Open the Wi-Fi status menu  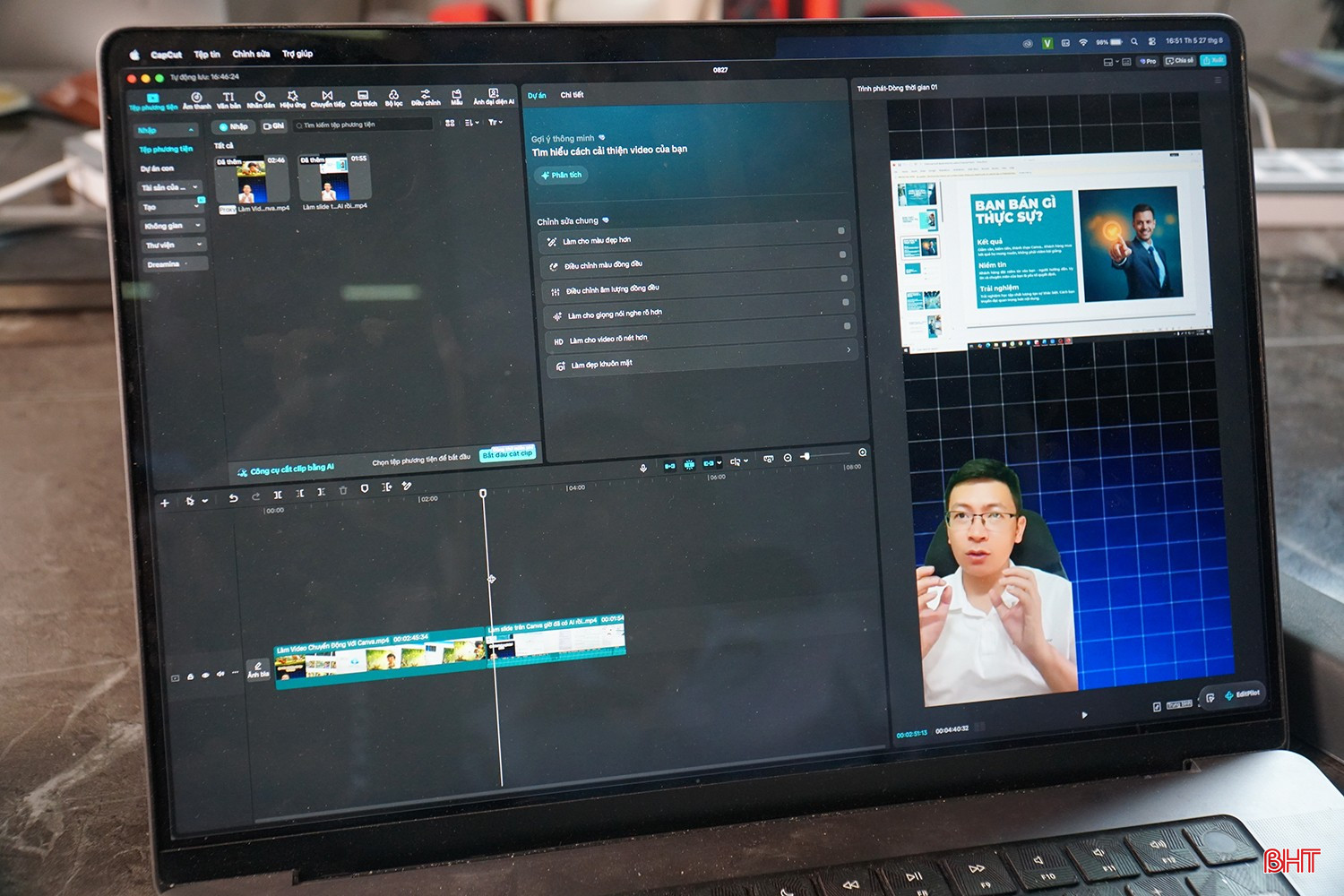[1082, 42]
